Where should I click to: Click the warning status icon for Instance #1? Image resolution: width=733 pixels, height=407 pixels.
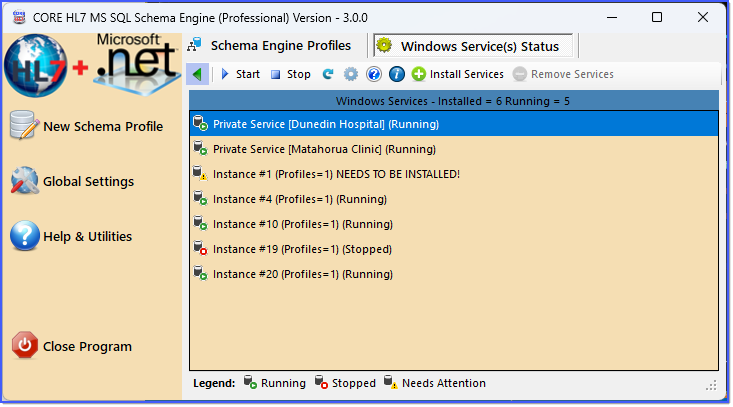pos(200,173)
